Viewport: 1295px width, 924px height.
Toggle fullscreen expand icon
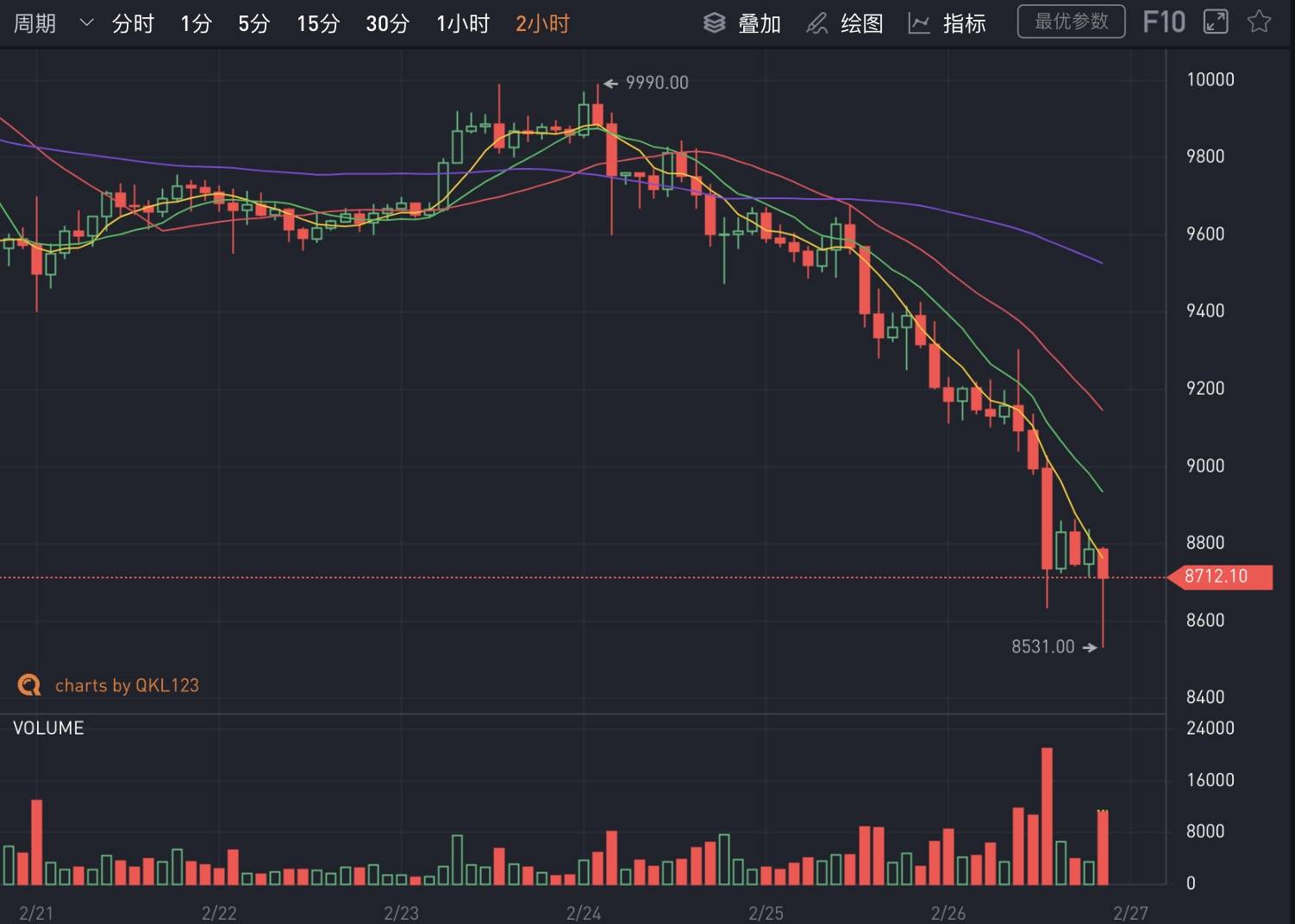[x=1216, y=22]
